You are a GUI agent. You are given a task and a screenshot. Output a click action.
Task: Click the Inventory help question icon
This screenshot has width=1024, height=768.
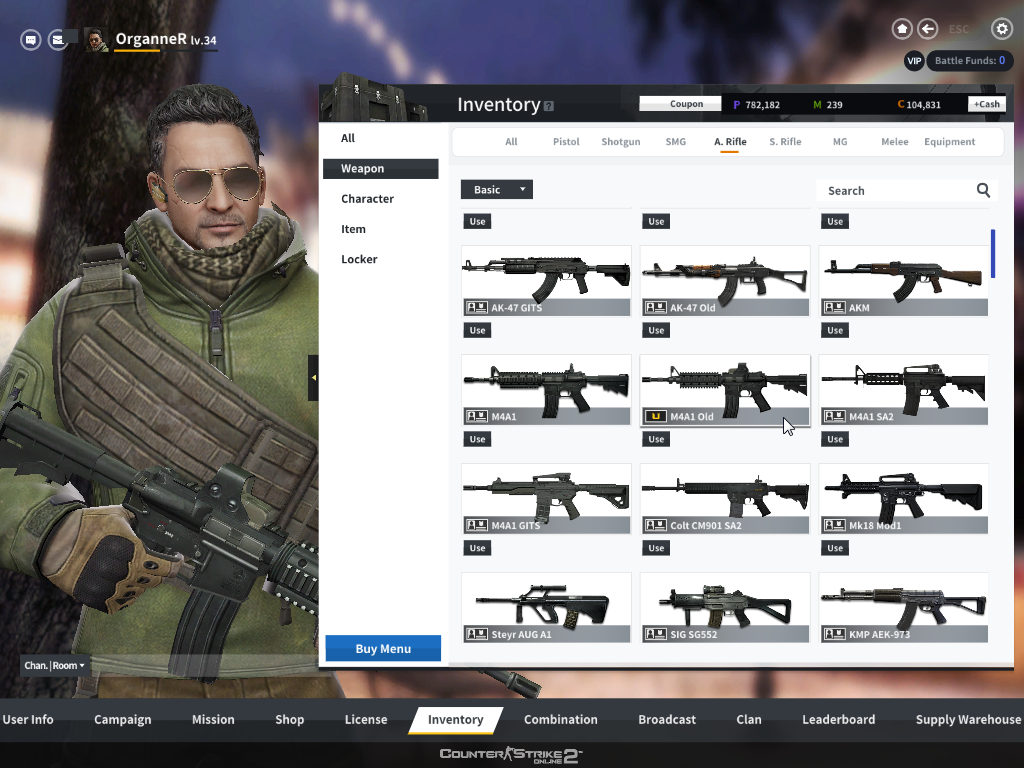(x=549, y=106)
